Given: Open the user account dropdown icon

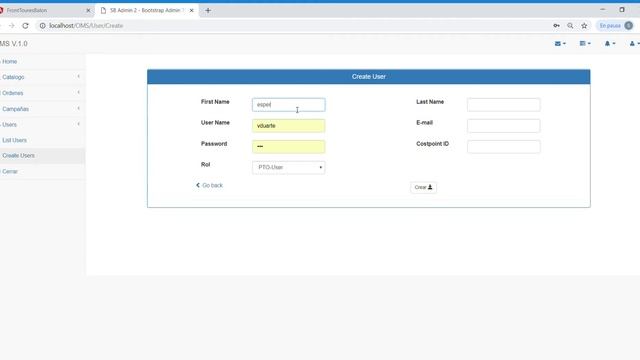Looking at the screenshot, I should [x=634, y=43].
